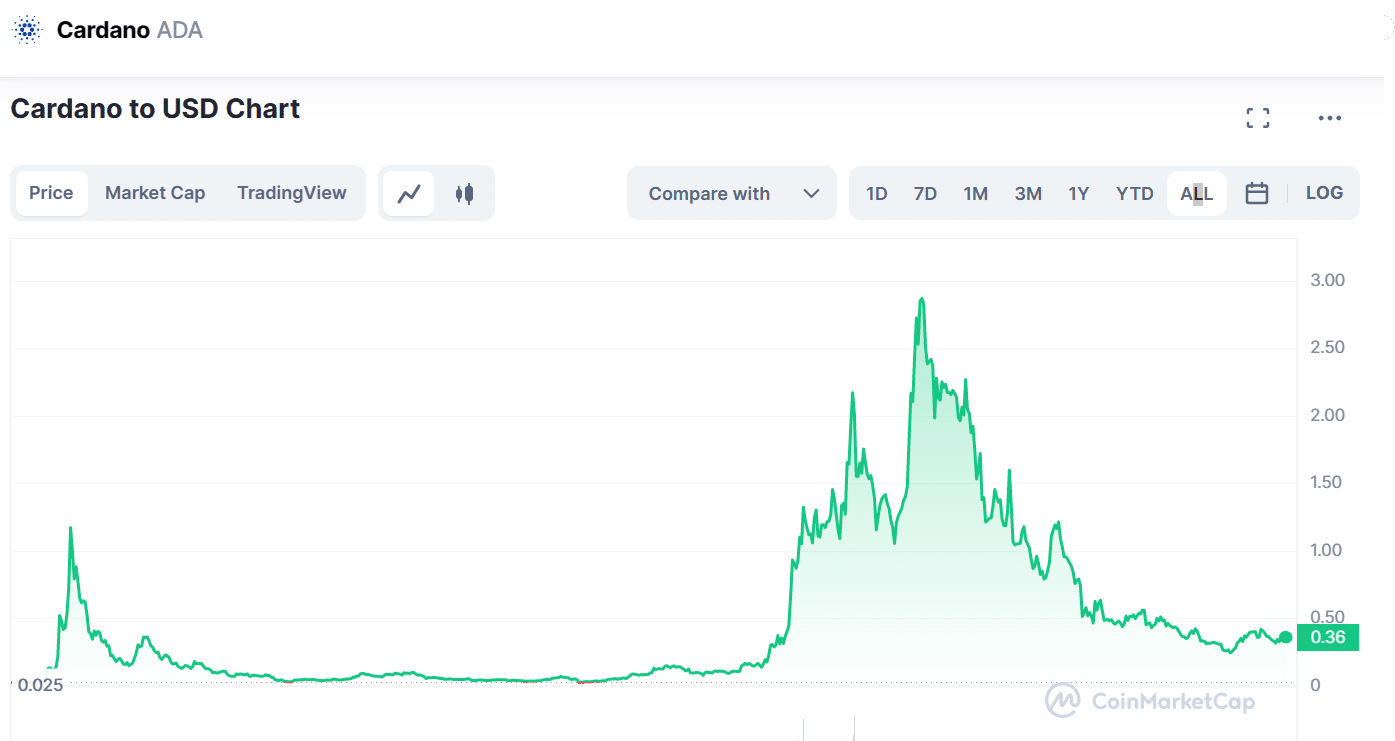Expand the Compare with dropdown

point(732,193)
